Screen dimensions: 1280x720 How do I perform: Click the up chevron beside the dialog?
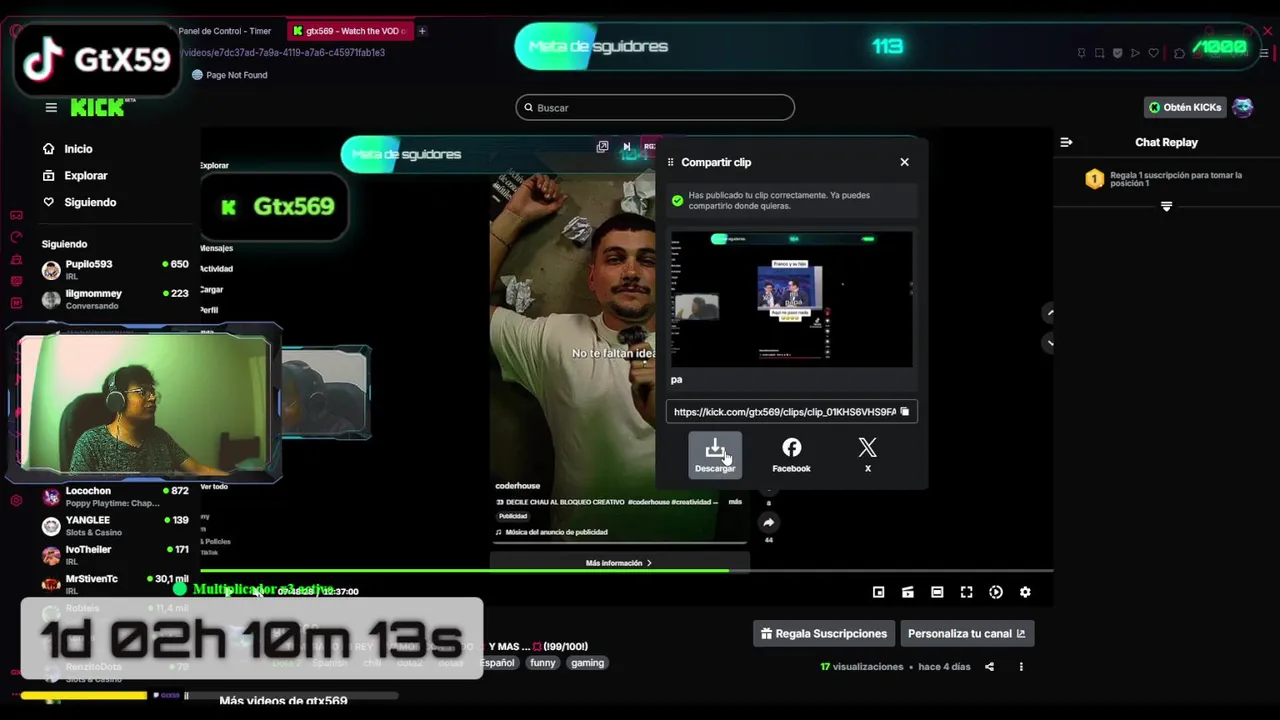1049,314
